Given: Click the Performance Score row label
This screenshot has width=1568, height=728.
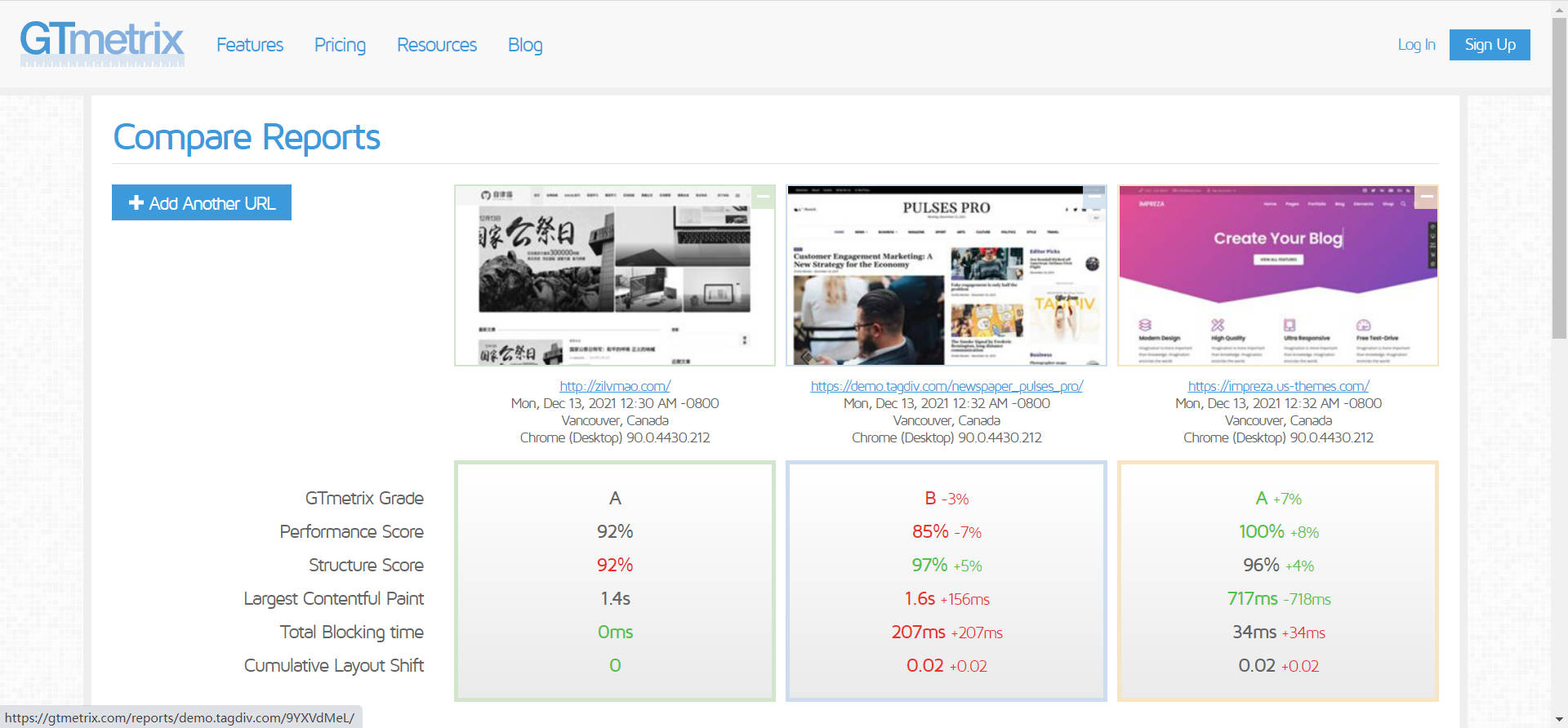Looking at the screenshot, I should click(351, 531).
